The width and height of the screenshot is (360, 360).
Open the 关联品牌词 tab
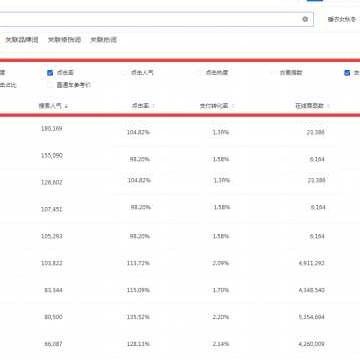coord(22,40)
